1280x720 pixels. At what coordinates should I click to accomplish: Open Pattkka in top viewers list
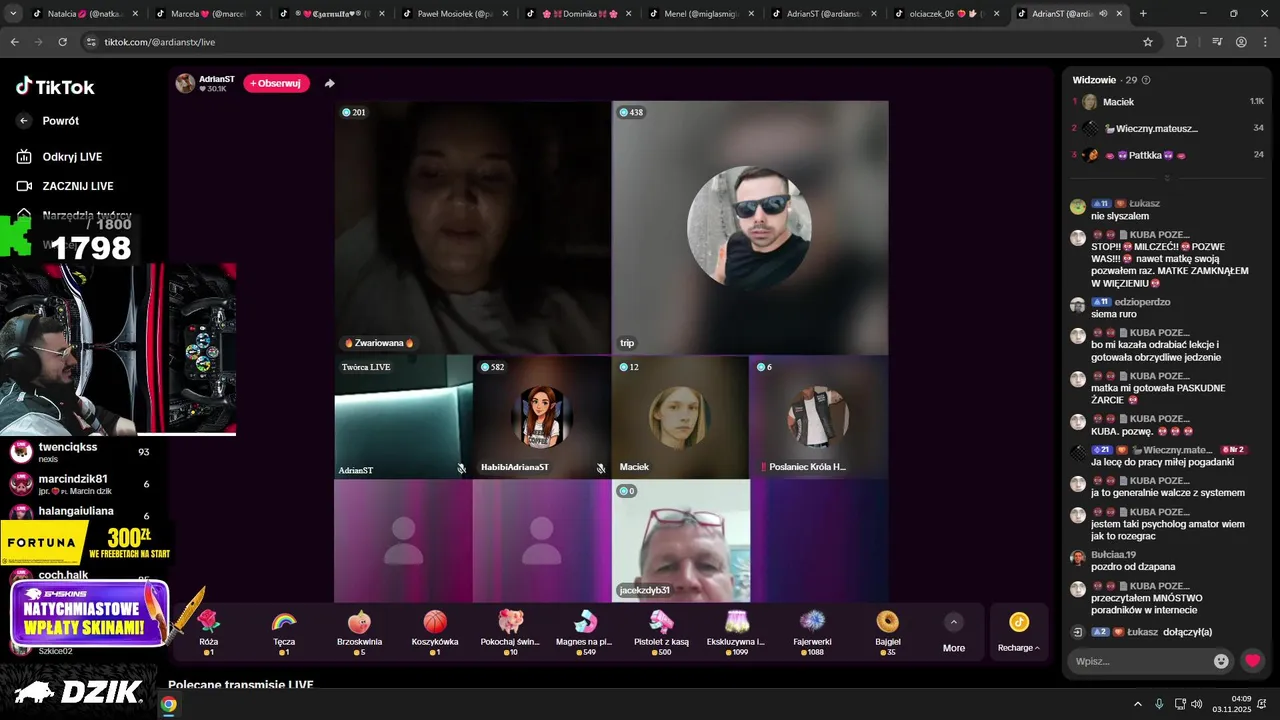[x=1168, y=155]
